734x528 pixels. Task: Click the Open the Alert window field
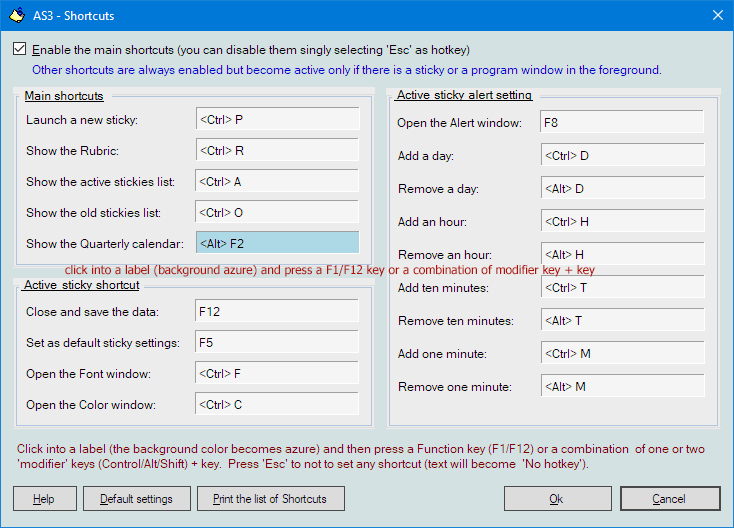click(x=621, y=123)
